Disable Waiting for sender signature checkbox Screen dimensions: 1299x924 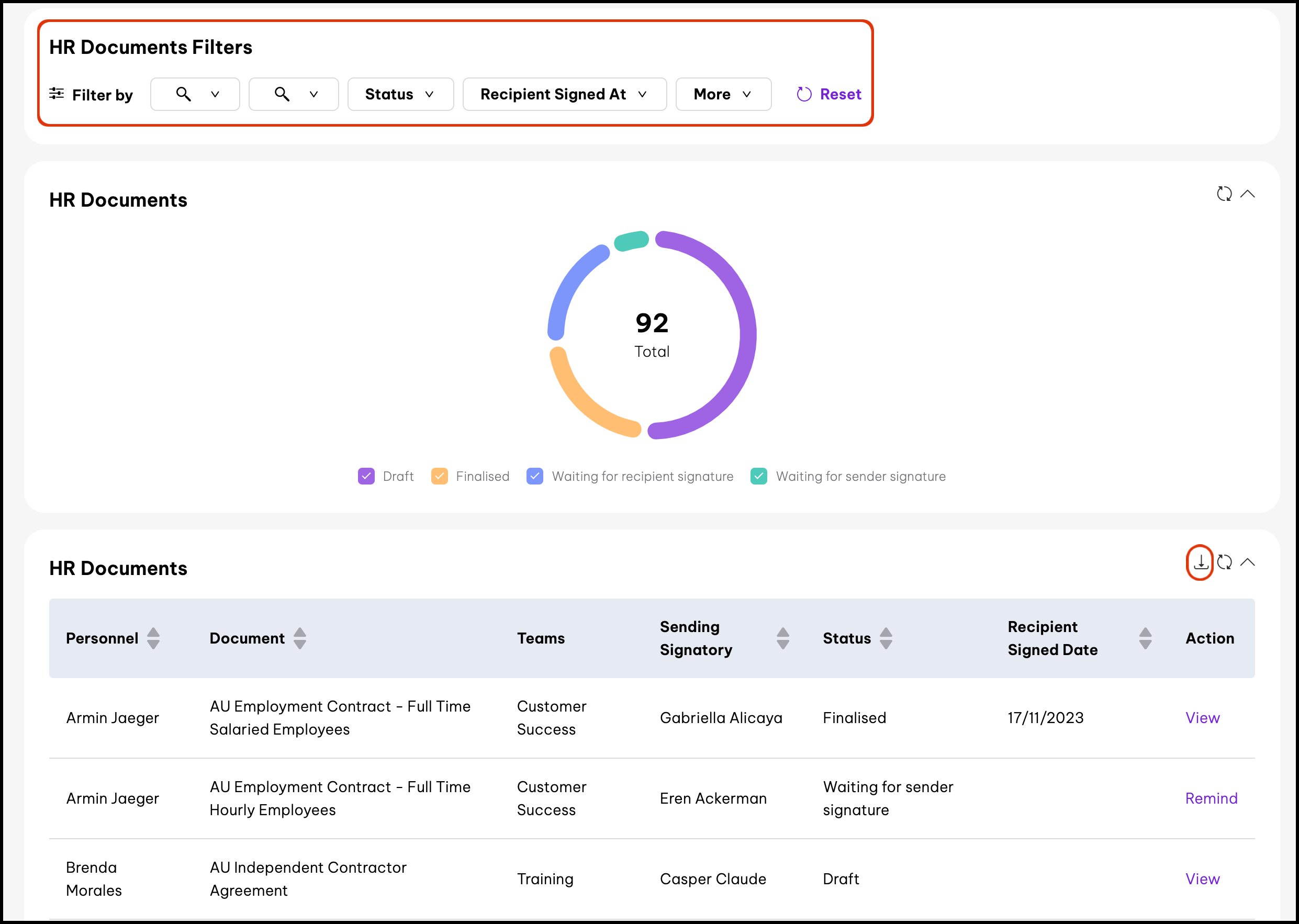pos(758,476)
